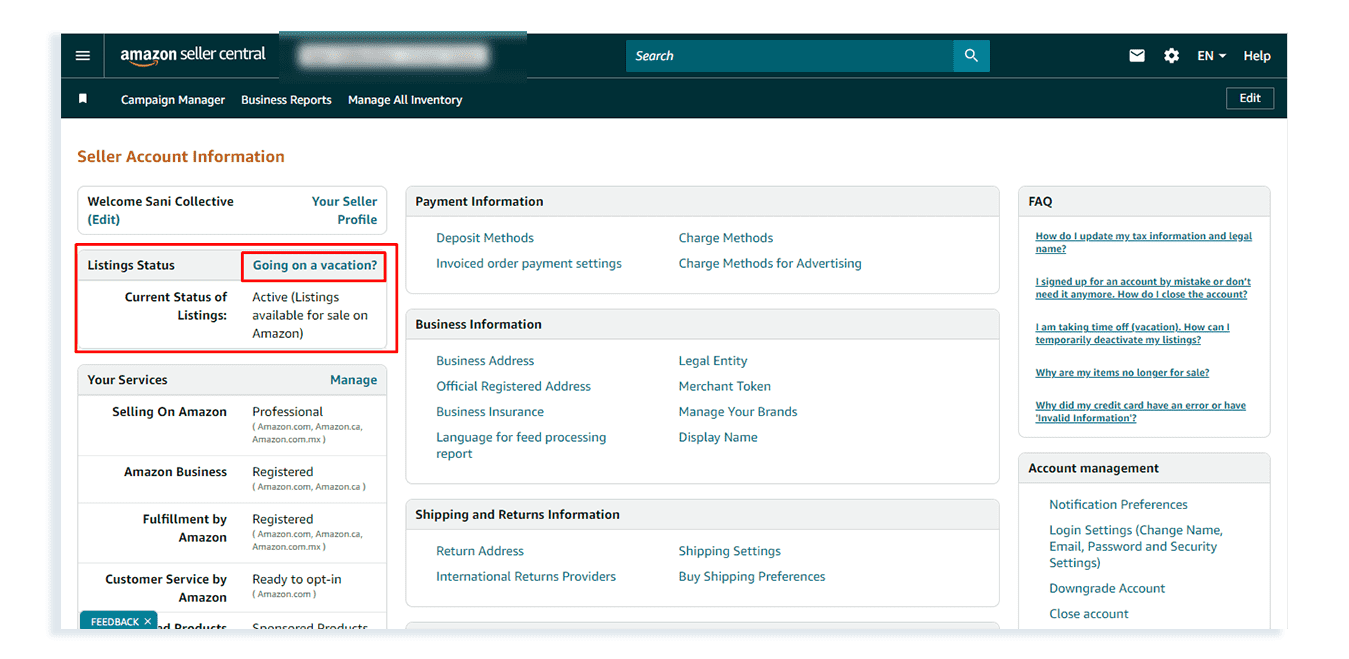Open Business Reports from the top bar

286,100
